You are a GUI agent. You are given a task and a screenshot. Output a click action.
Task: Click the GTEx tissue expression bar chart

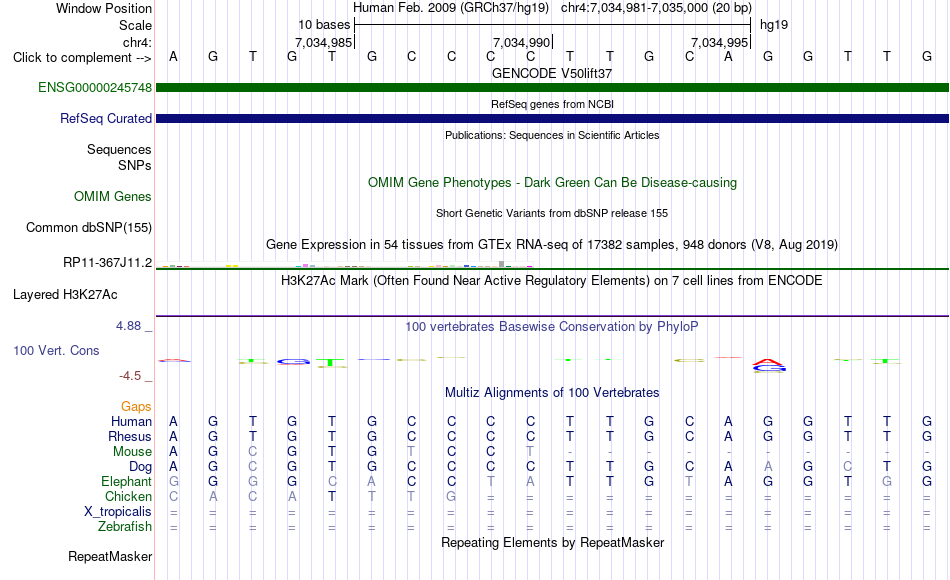coord(347,265)
